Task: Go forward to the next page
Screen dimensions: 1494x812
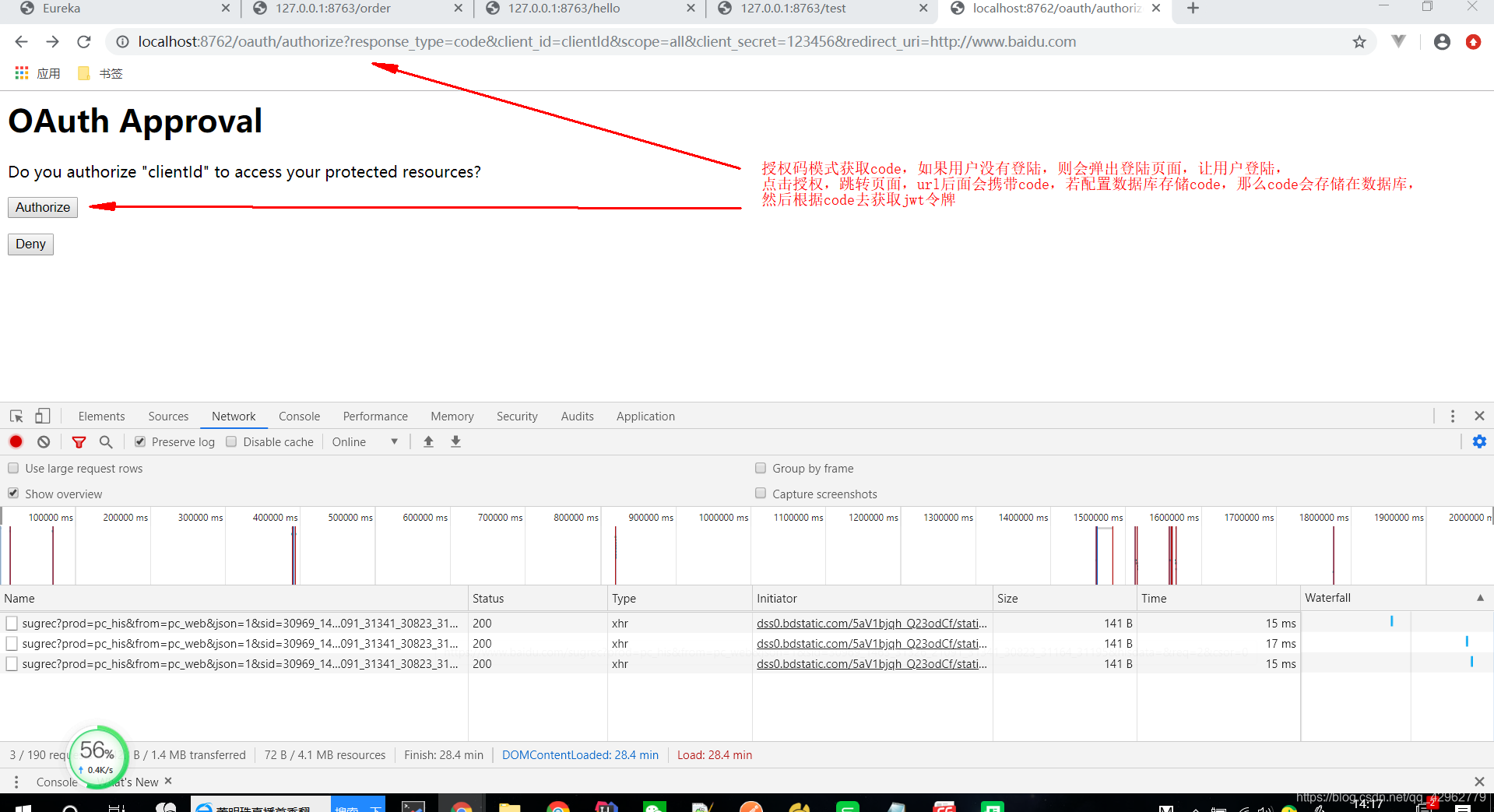Action: pos(52,42)
